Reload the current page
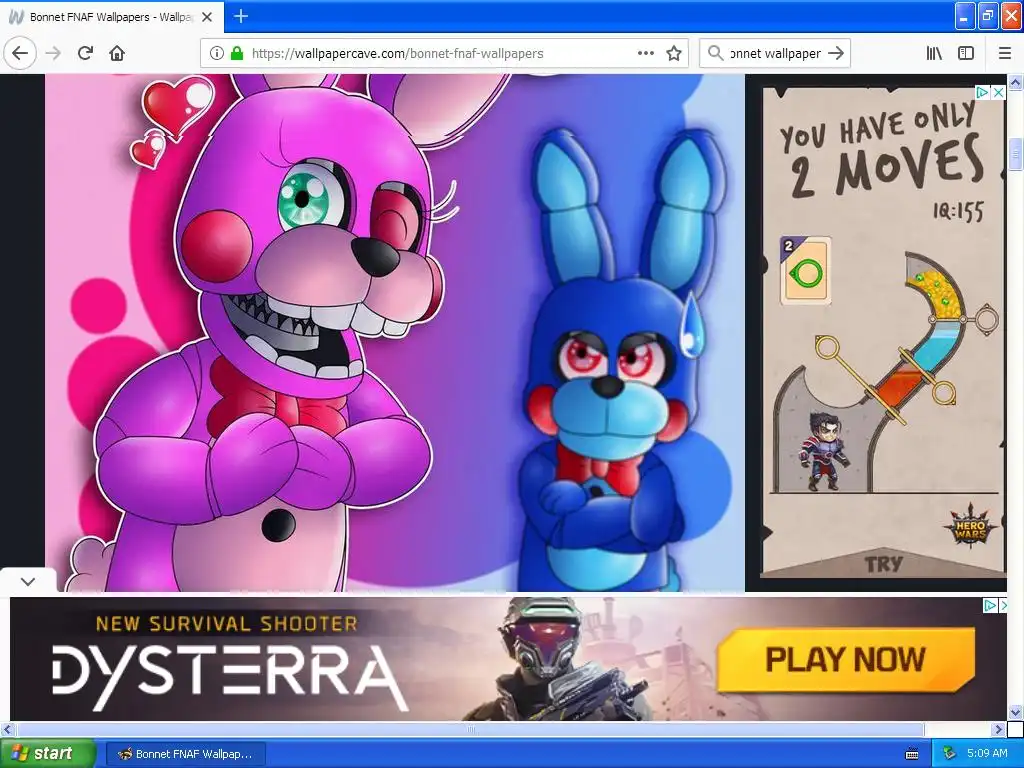1024x768 pixels. tap(85, 53)
